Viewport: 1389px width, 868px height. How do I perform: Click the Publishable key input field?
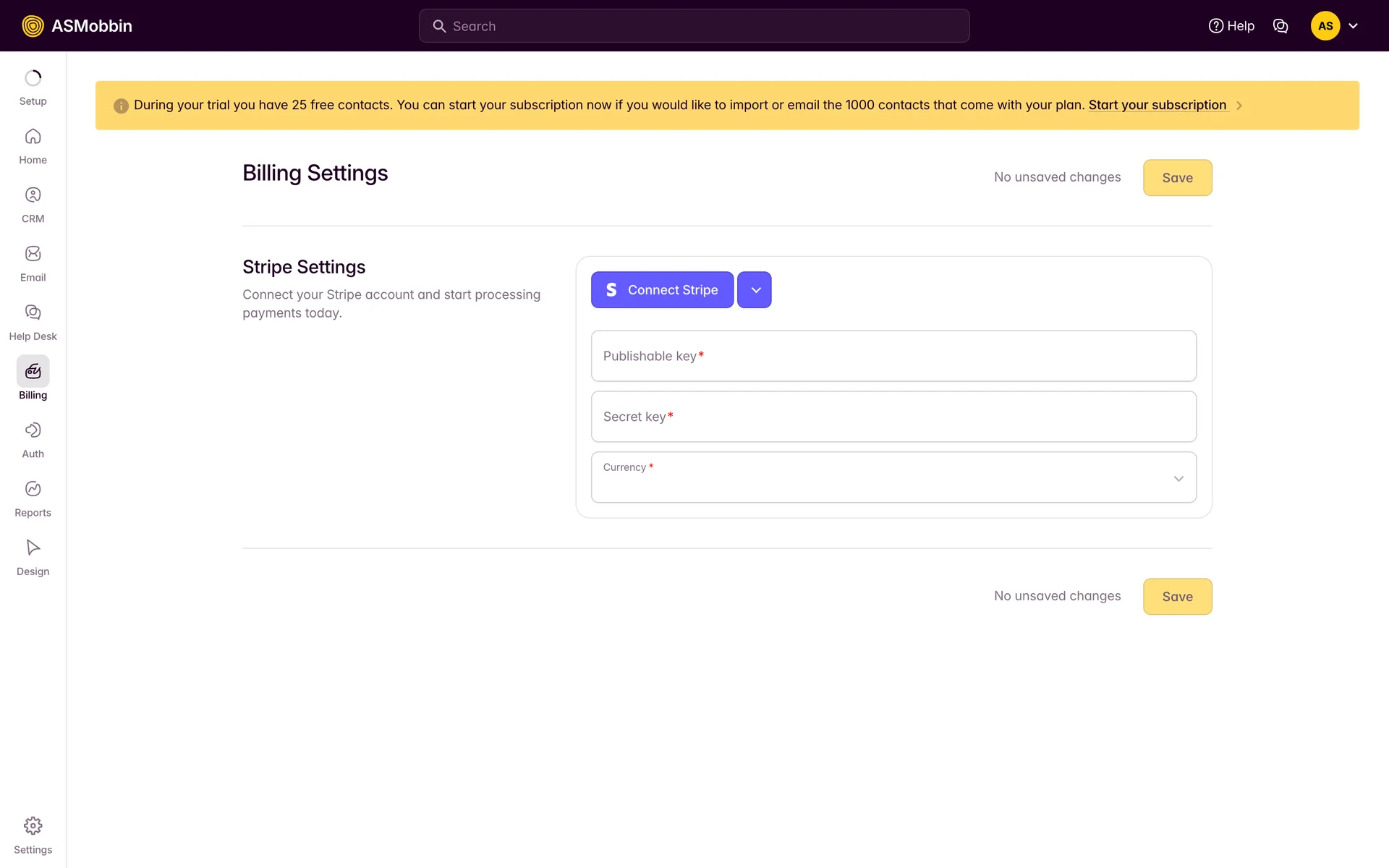893,356
